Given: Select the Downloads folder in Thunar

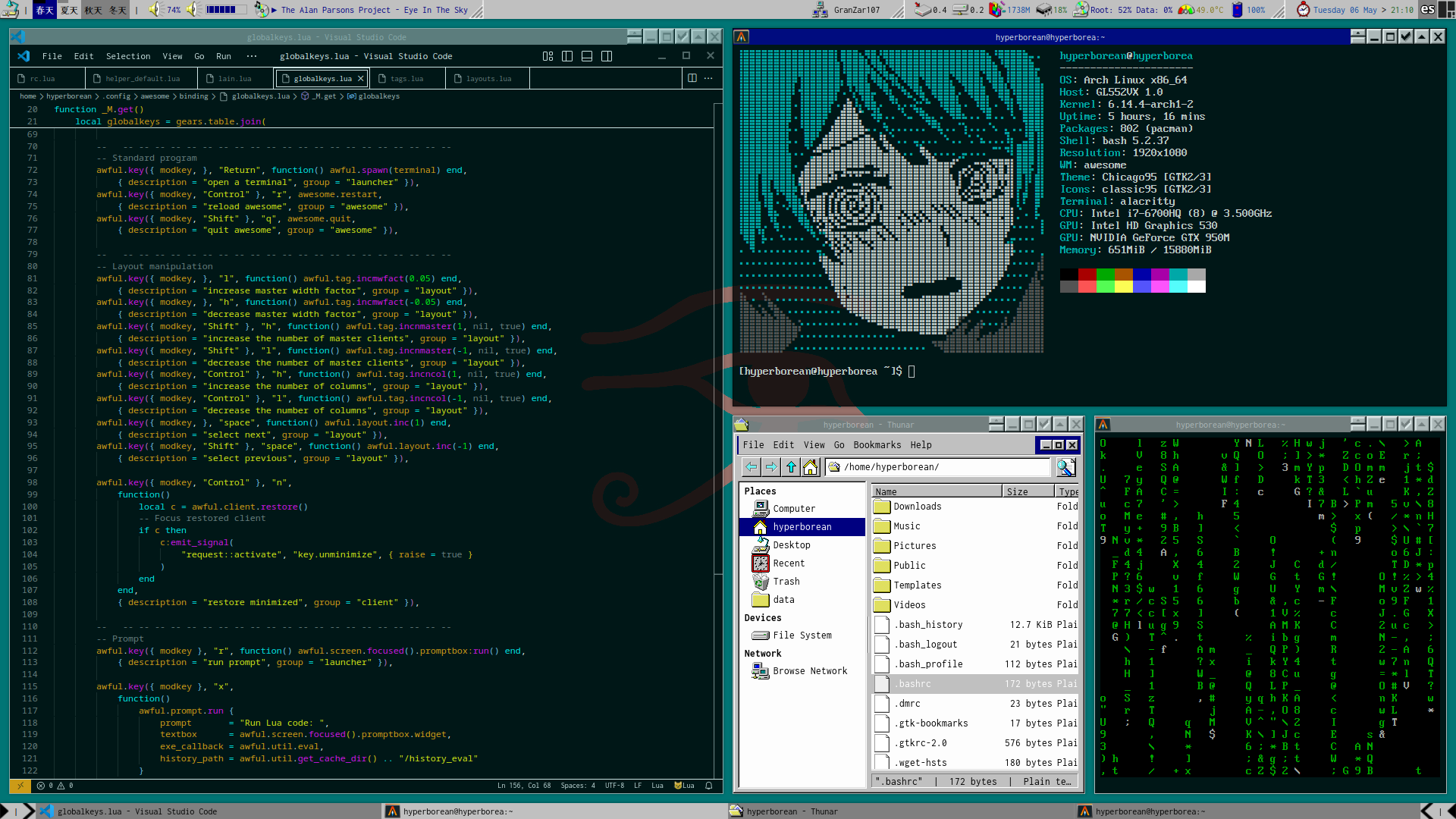Looking at the screenshot, I should (975, 507).
